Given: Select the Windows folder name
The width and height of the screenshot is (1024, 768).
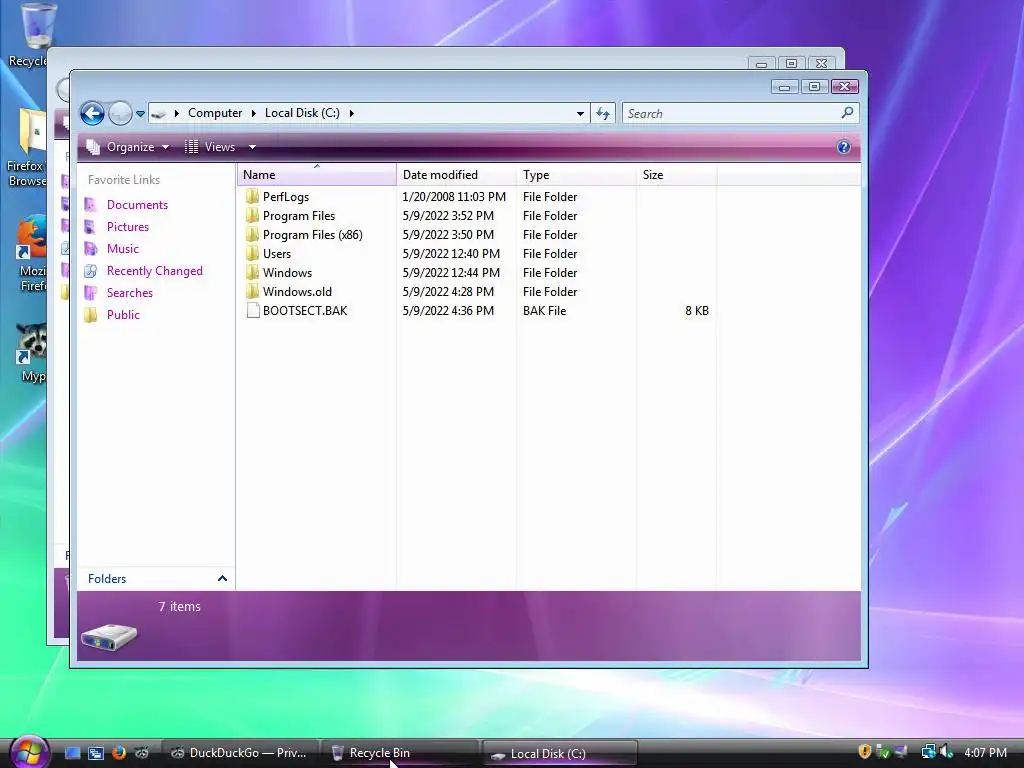Looking at the screenshot, I should 287,272.
